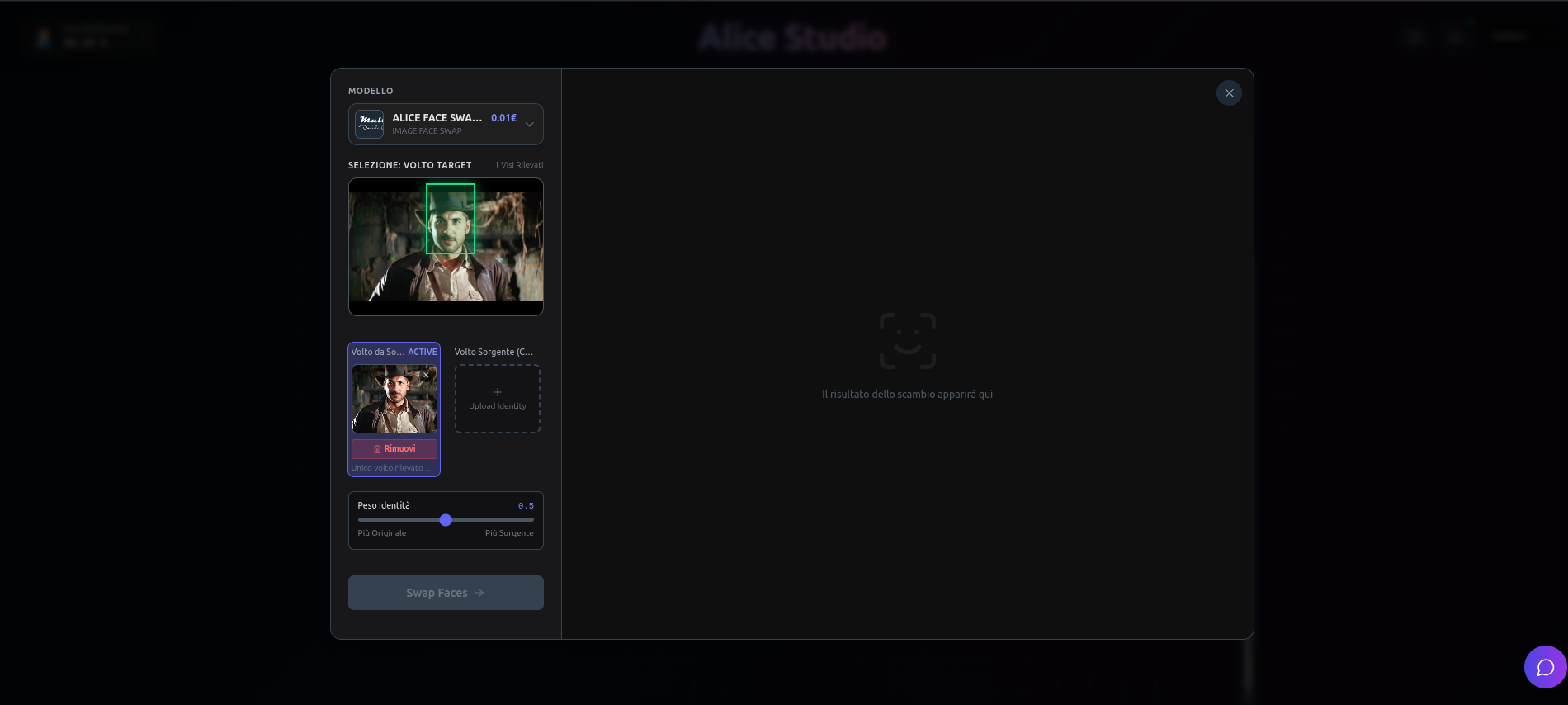This screenshot has width=1568, height=705.
Task: Click the face placeholder icon in result area
Action: click(x=908, y=341)
